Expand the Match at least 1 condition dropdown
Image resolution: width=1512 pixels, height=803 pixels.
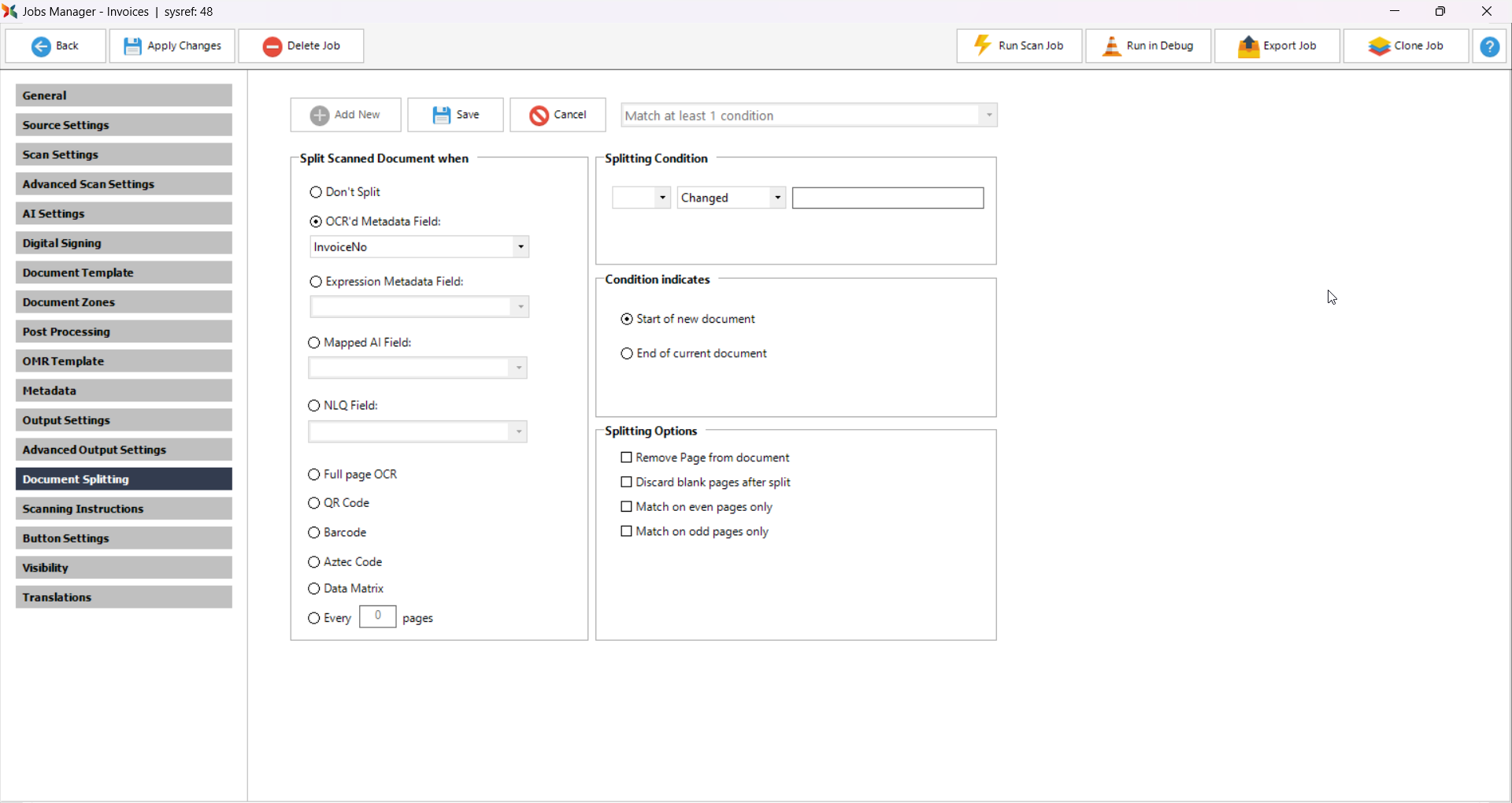pos(989,116)
